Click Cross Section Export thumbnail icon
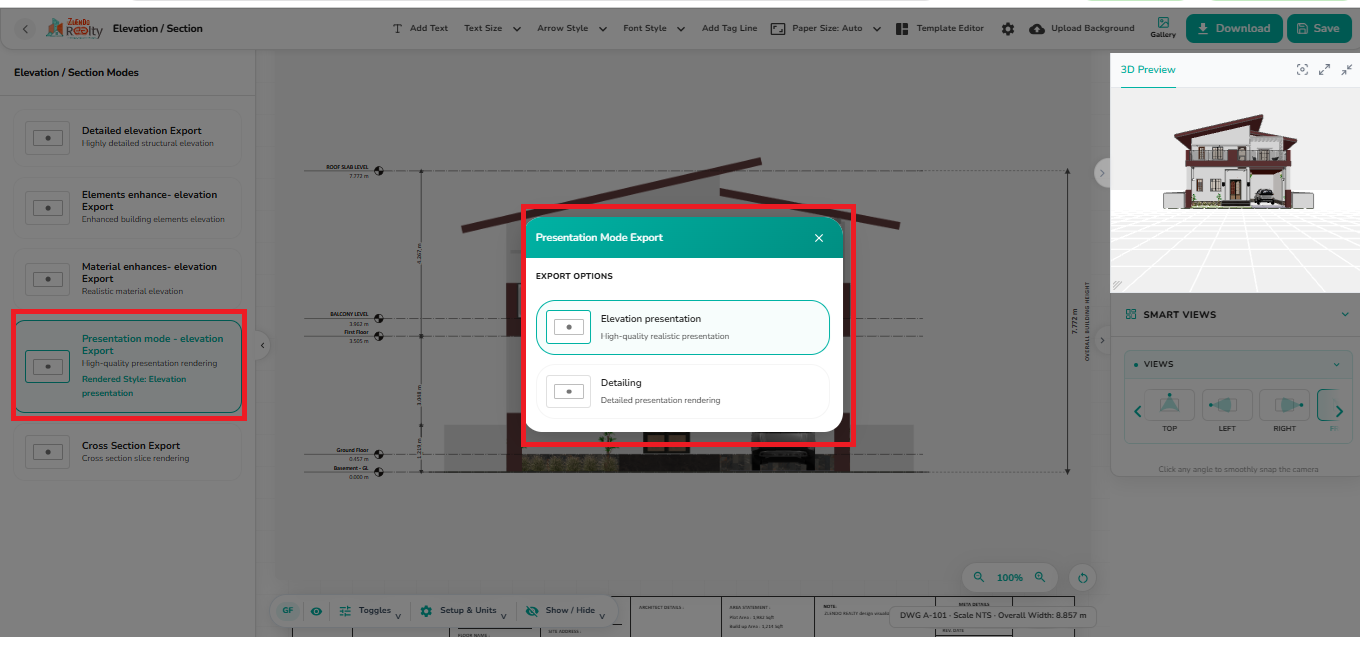Viewport: 1365px width, 645px height. pos(47,452)
